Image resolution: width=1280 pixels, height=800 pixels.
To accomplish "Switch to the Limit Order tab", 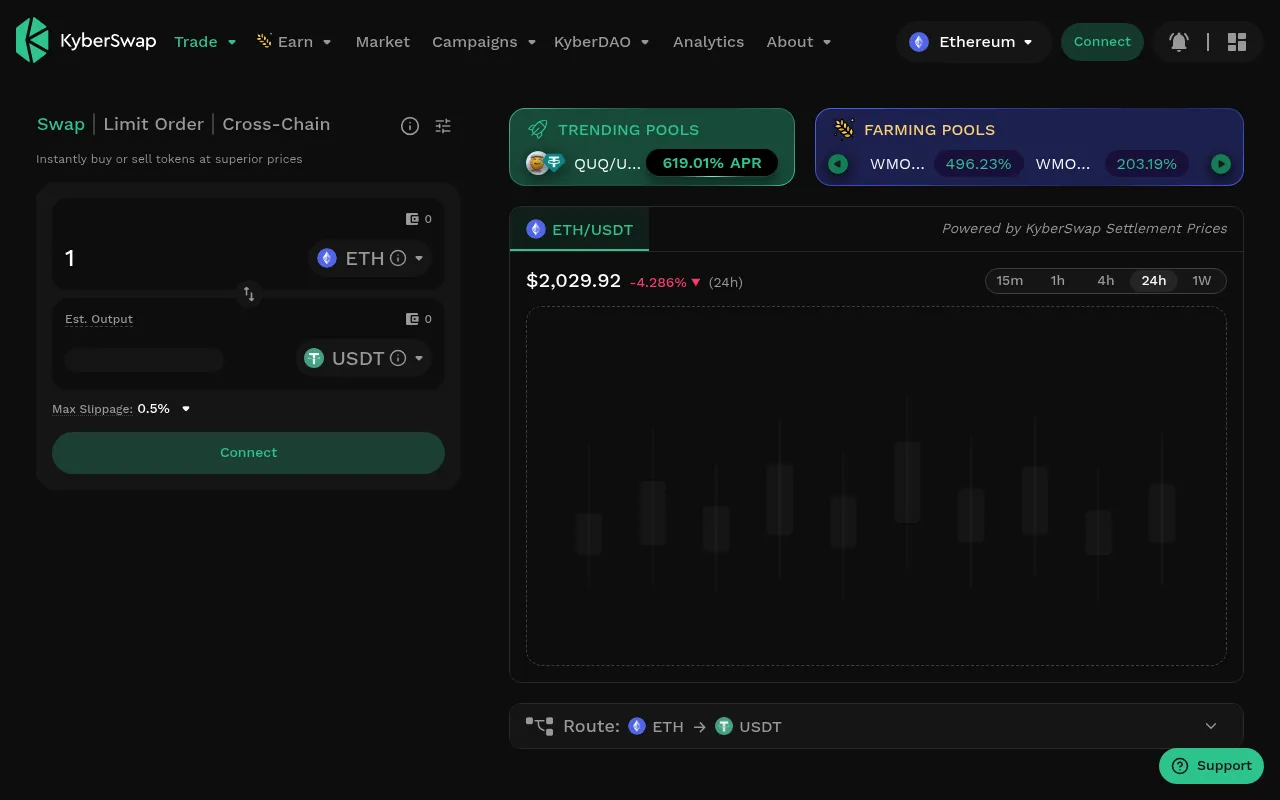I will pyautogui.click(x=153, y=124).
